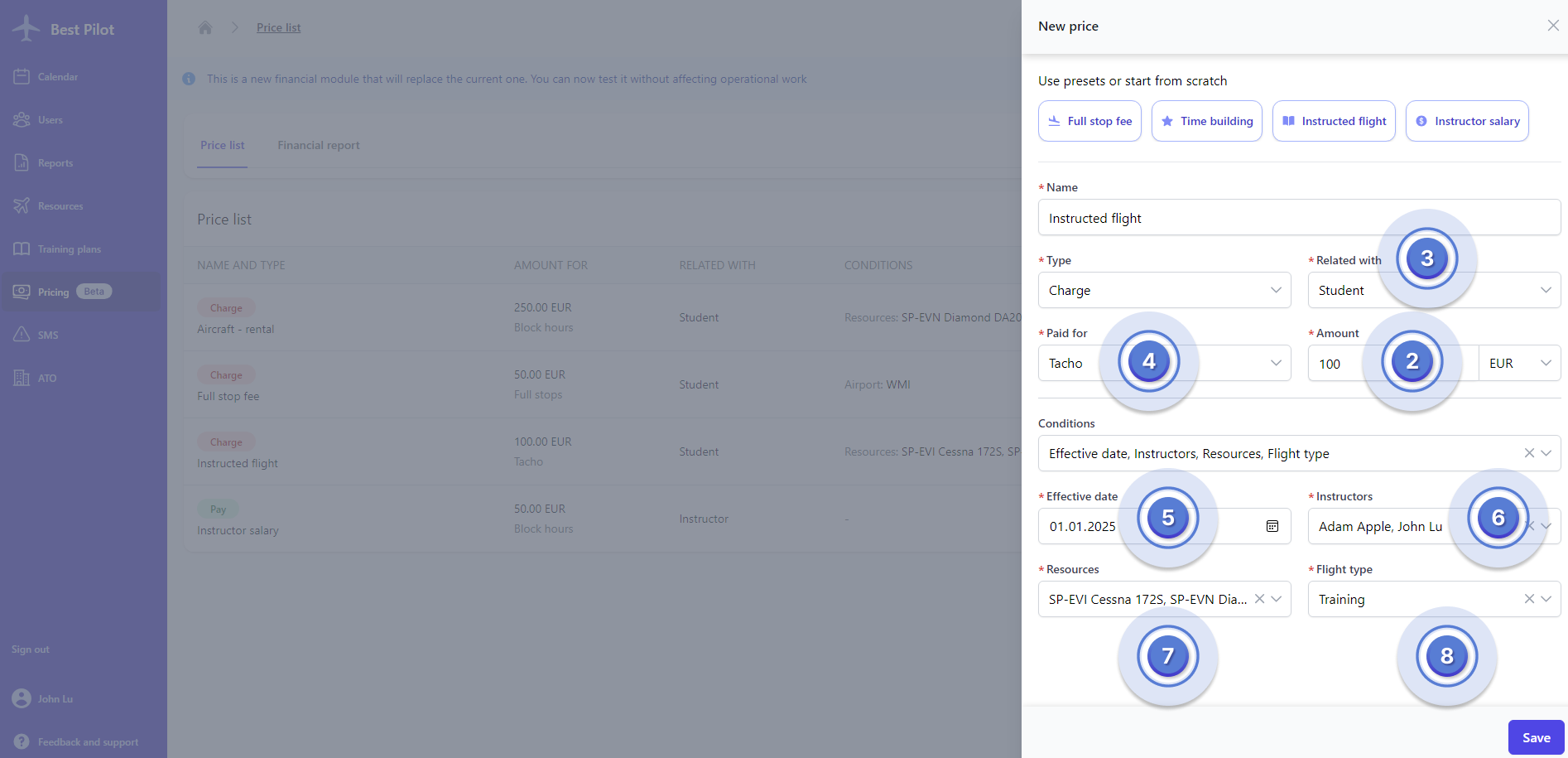1568x758 pixels.
Task: Expand the EUR currency dropdown
Action: click(1519, 364)
